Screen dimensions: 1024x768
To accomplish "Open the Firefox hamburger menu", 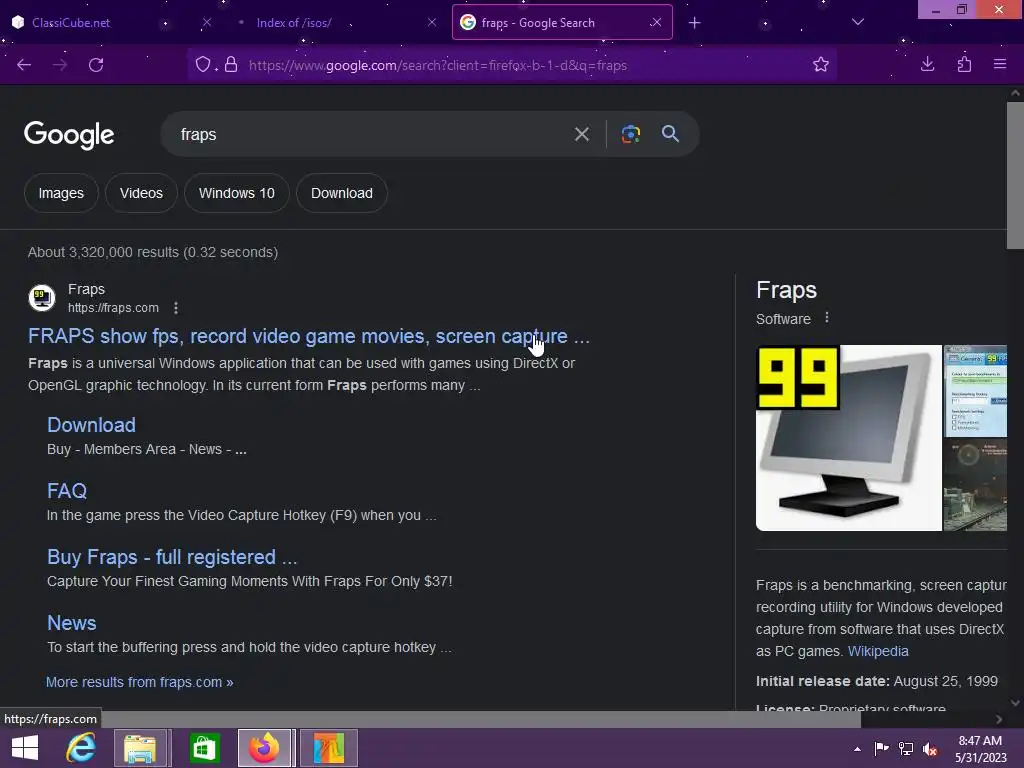I will [x=1000, y=65].
